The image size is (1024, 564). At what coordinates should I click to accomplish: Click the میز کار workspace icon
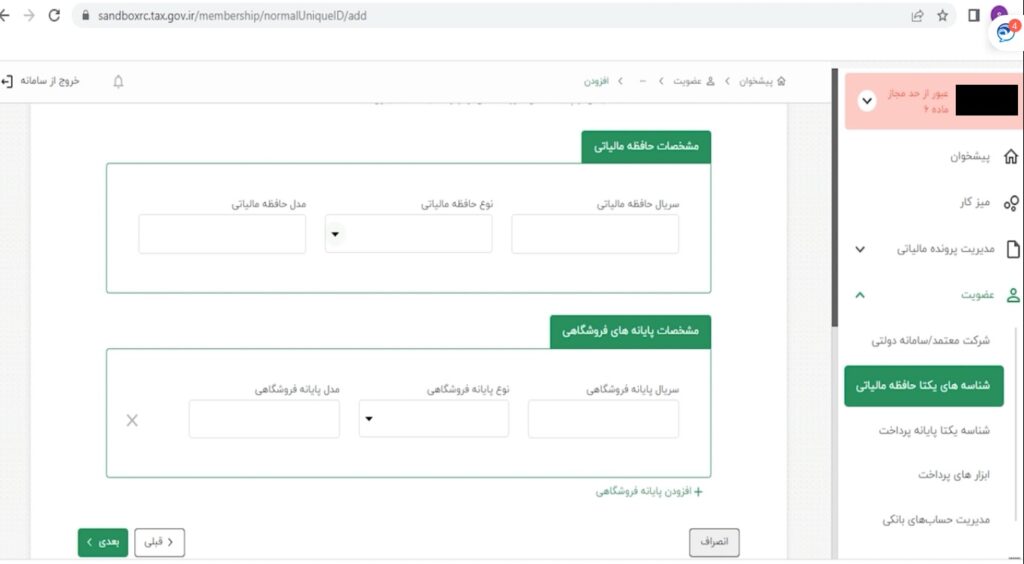pos(1011,203)
